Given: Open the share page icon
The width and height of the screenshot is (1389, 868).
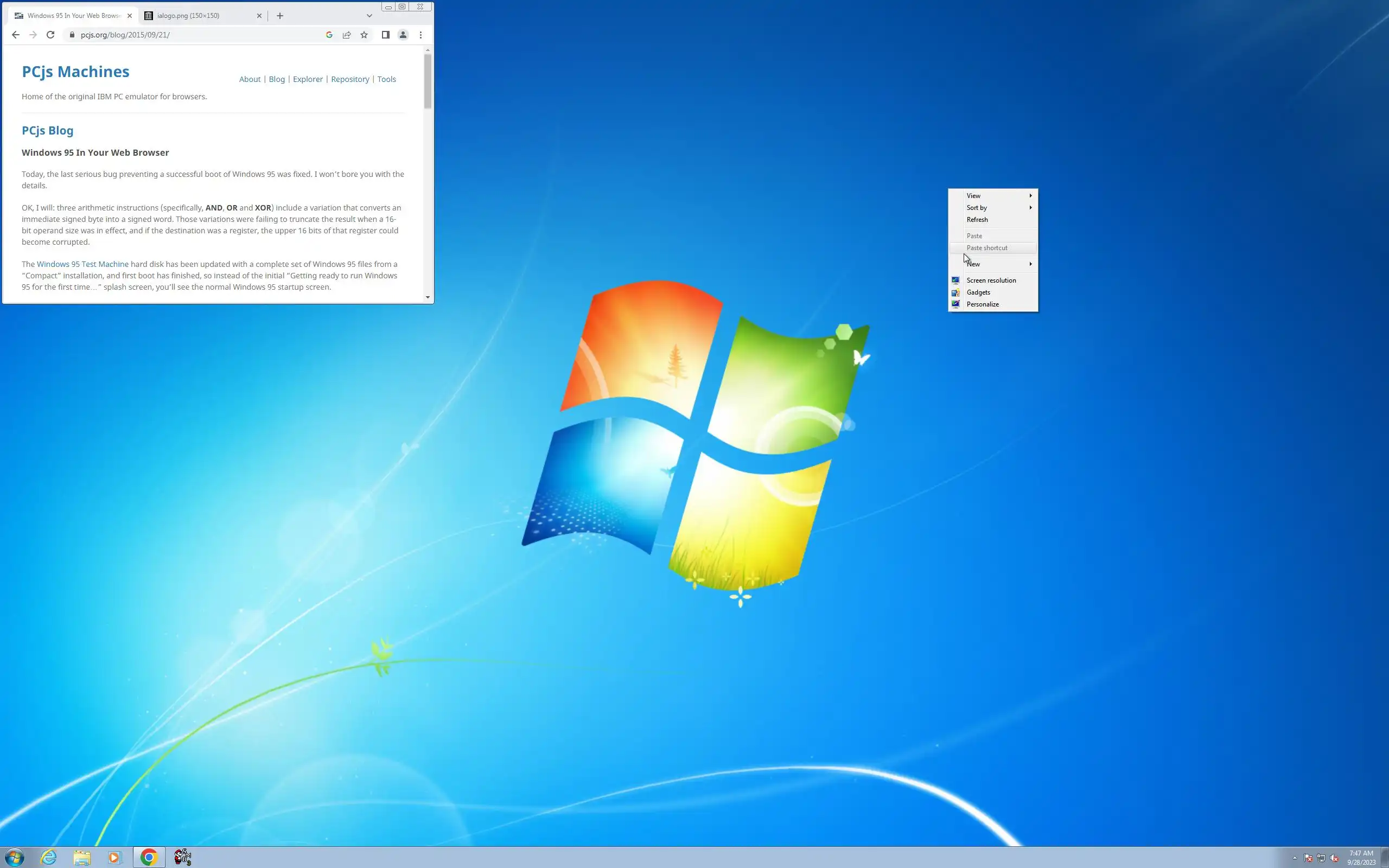Looking at the screenshot, I should 347,35.
